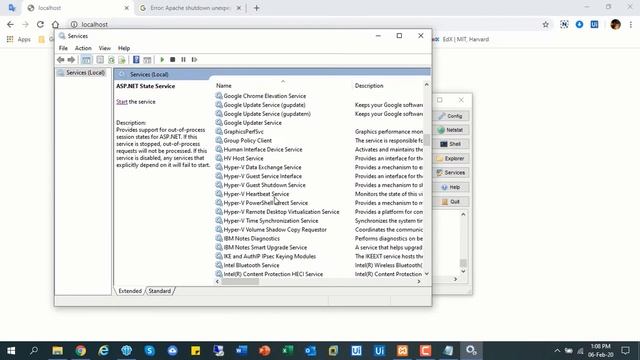The image size is (640, 360).
Task: Open the File menu in Services
Action: point(63,48)
